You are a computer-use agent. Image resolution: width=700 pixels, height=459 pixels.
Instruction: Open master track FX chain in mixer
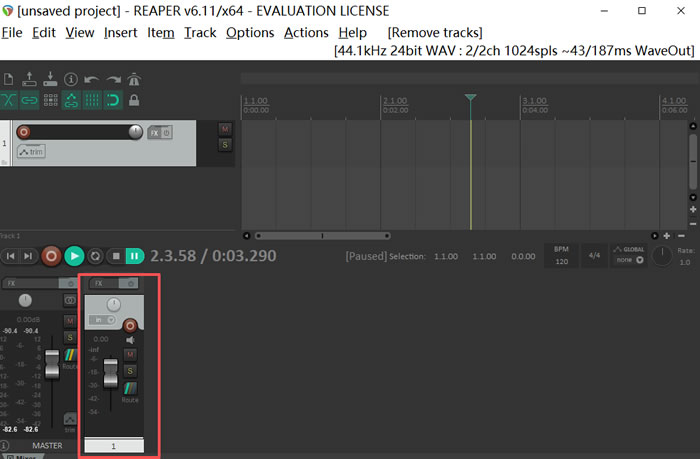pyautogui.click(x=30, y=283)
